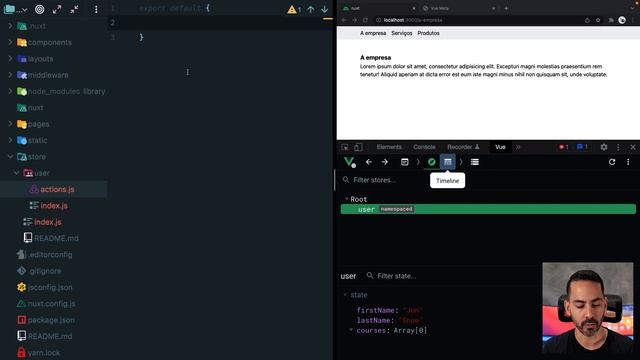Expand the layouts folder
The width and height of the screenshot is (640, 360).
click(10, 58)
